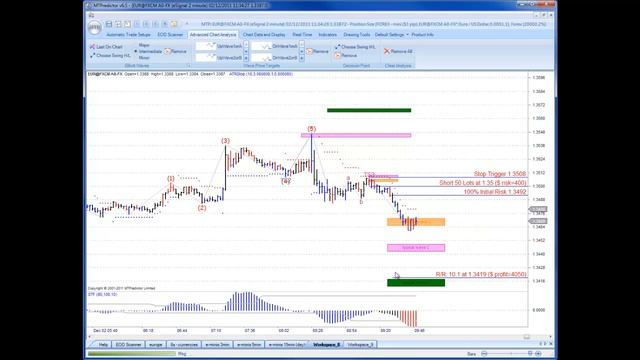Screen dimensions: 640x360
Task: Click the wave (2) label on the chart
Action: 202,208
